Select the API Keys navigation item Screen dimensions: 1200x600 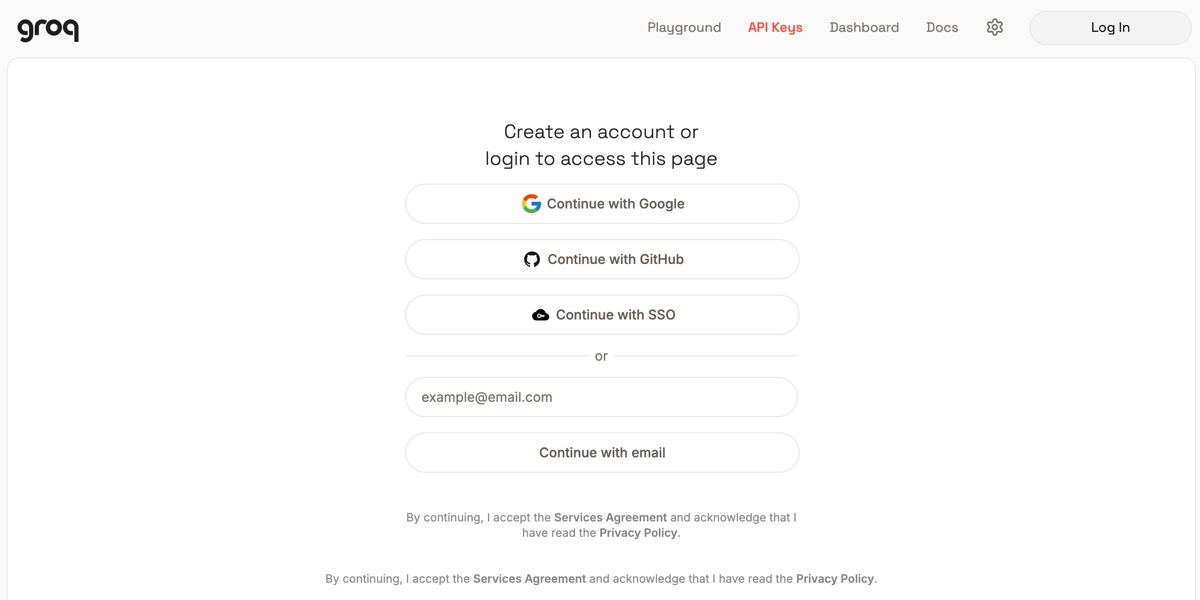click(x=775, y=27)
